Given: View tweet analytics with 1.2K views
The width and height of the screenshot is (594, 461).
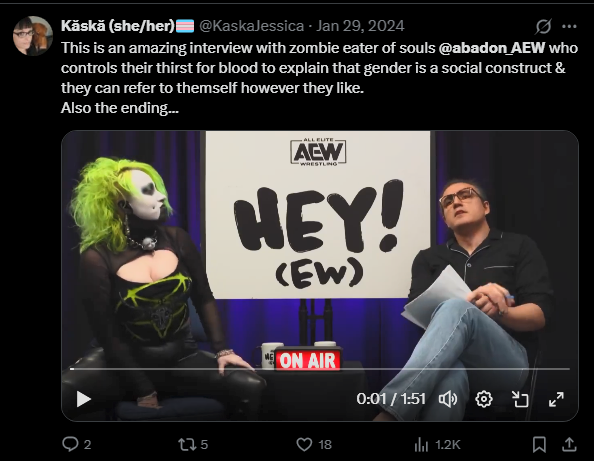Looking at the screenshot, I should pos(437,444).
